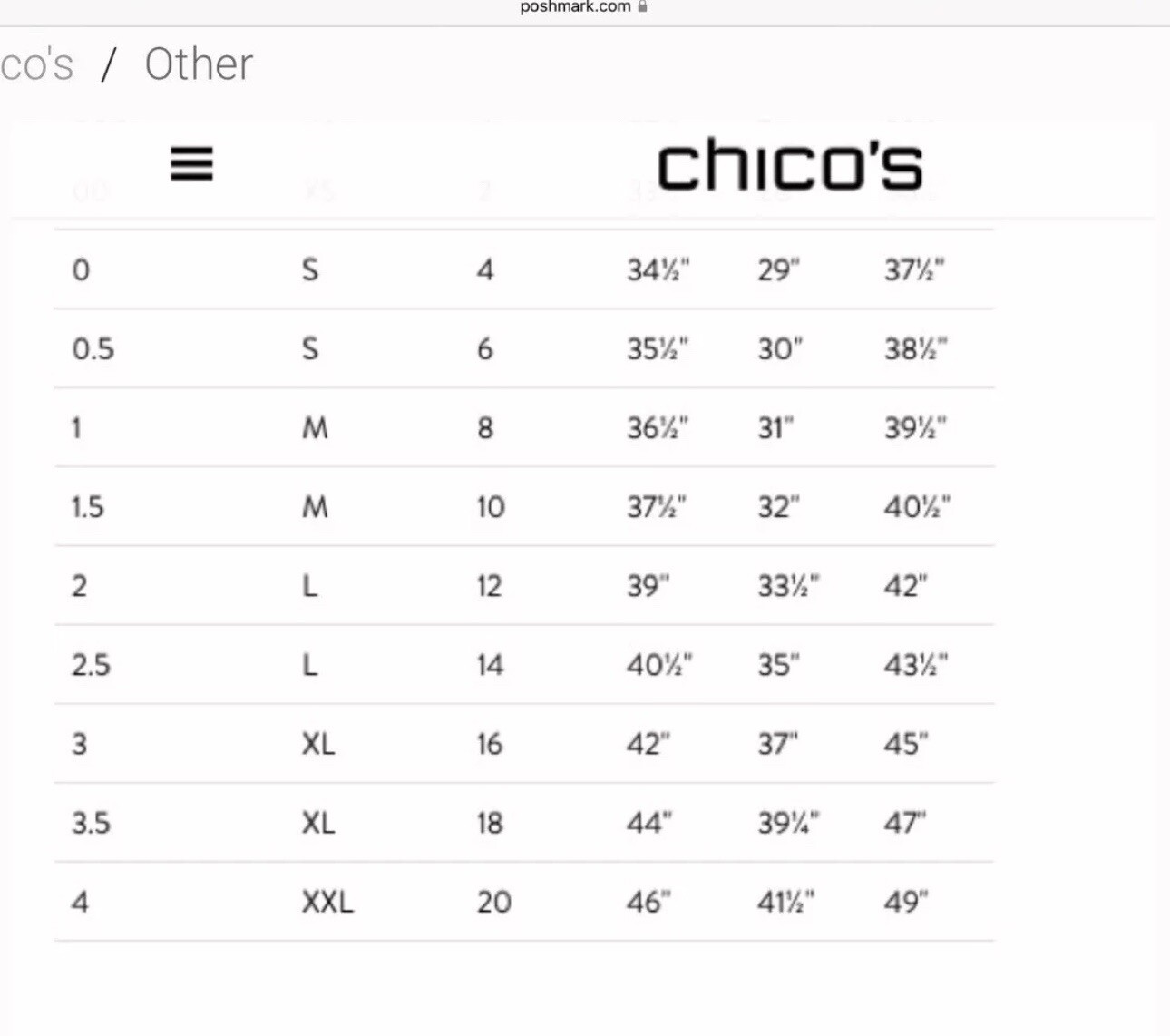Click the poshmark.com address bar
The height and width of the screenshot is (1036, 1170).
[583, 6]
